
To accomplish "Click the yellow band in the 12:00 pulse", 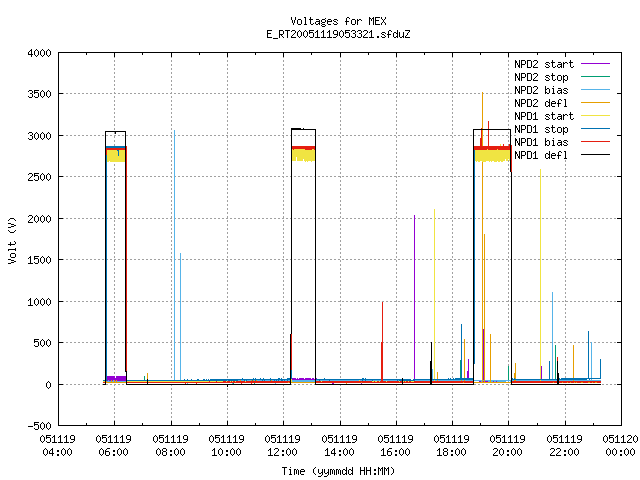I will coord(303,155).
